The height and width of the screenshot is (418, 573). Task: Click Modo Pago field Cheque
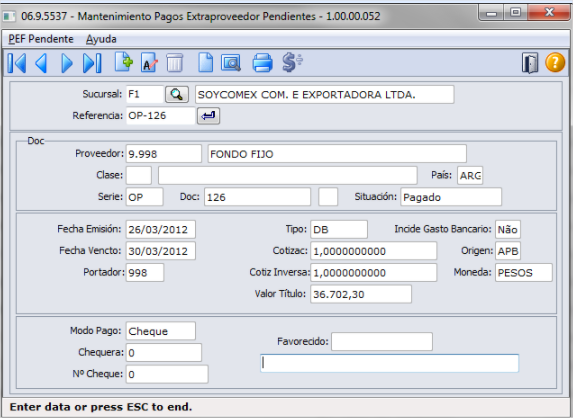161,331
